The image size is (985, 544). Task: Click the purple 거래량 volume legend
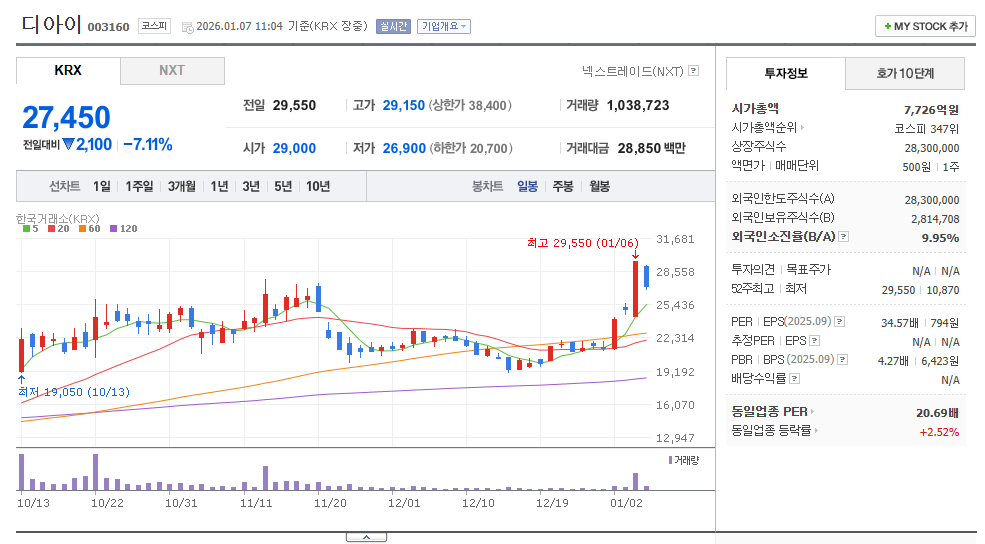[683, 460]
